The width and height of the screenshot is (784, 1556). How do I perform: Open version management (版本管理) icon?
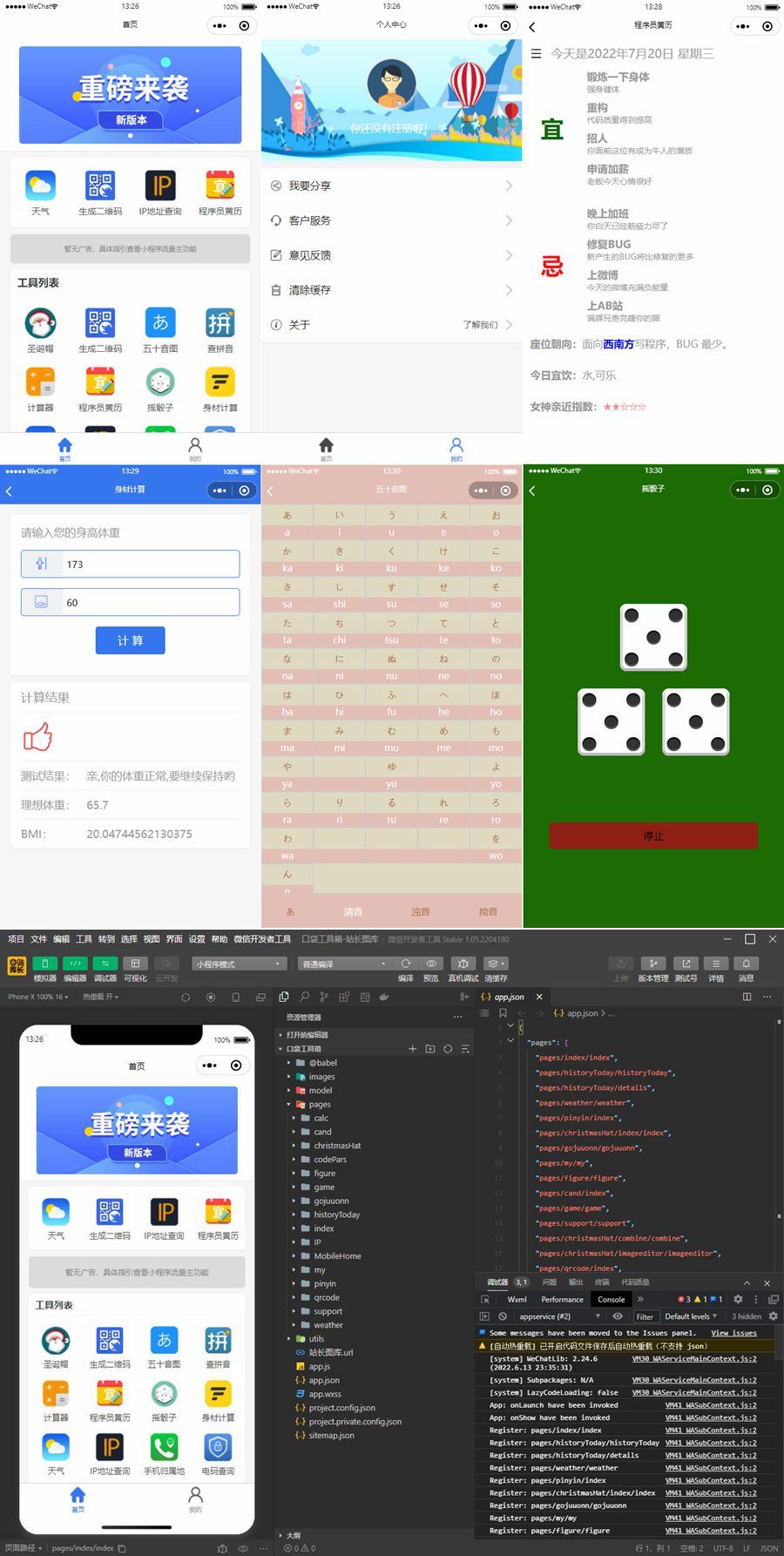tap(652, 964)
